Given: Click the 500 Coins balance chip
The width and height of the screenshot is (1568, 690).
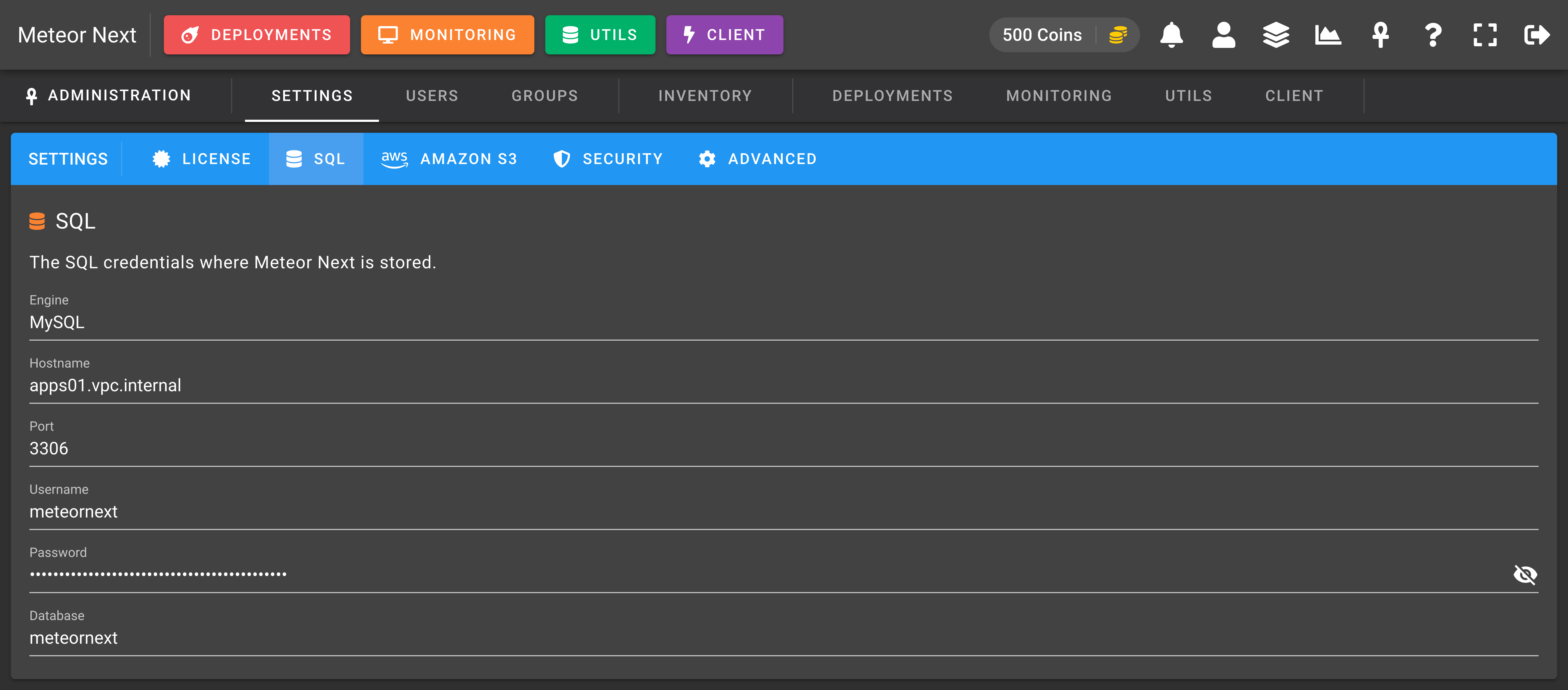Looking at the screenshot, I should 1064,35.
